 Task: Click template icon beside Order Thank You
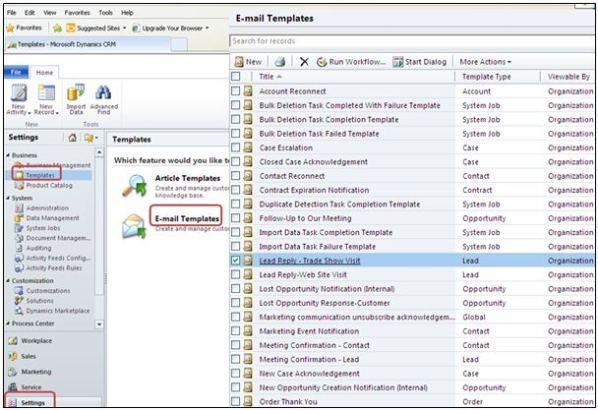248,401
